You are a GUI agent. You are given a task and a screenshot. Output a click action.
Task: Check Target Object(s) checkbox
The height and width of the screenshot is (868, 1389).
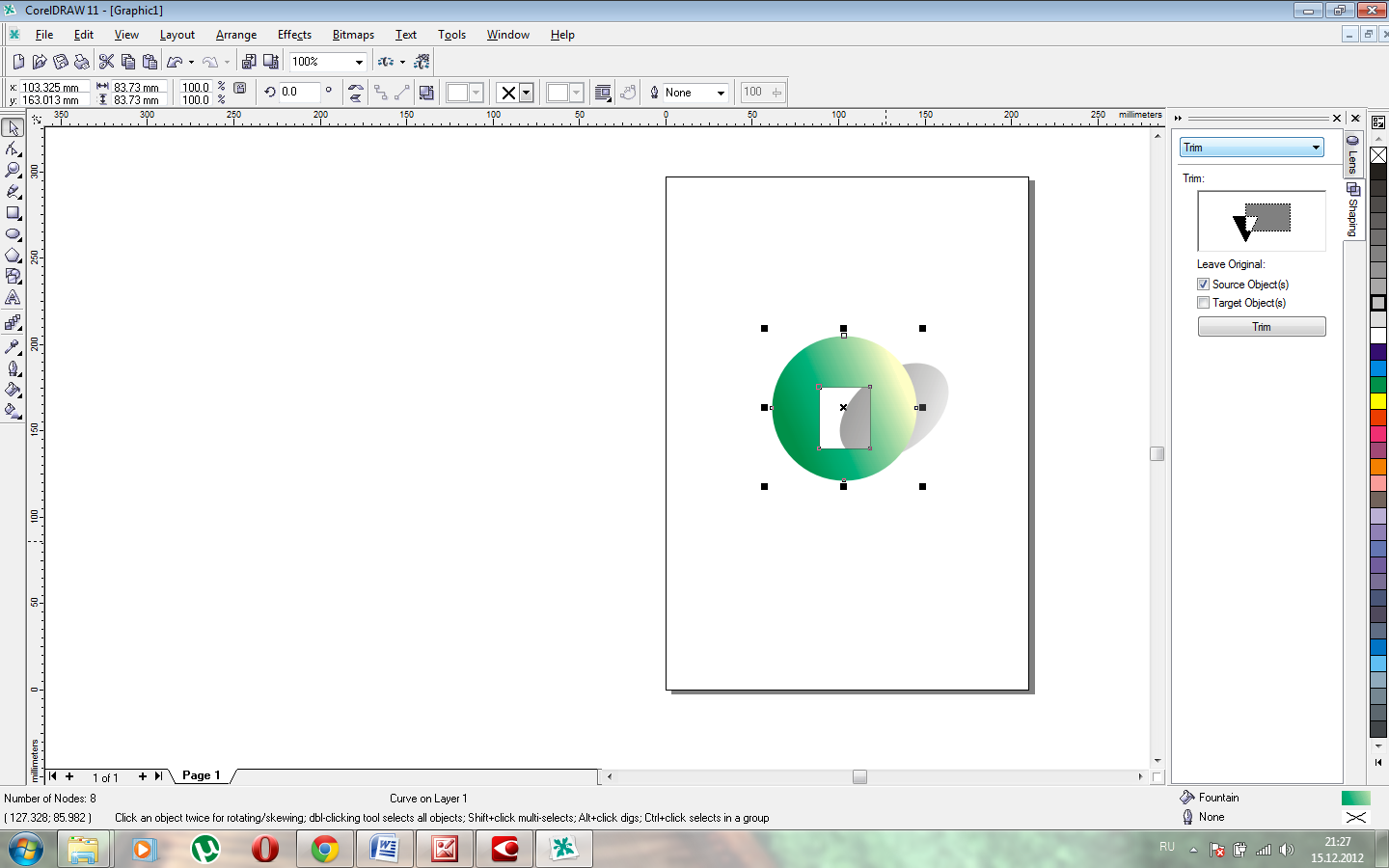[1203, 303]
